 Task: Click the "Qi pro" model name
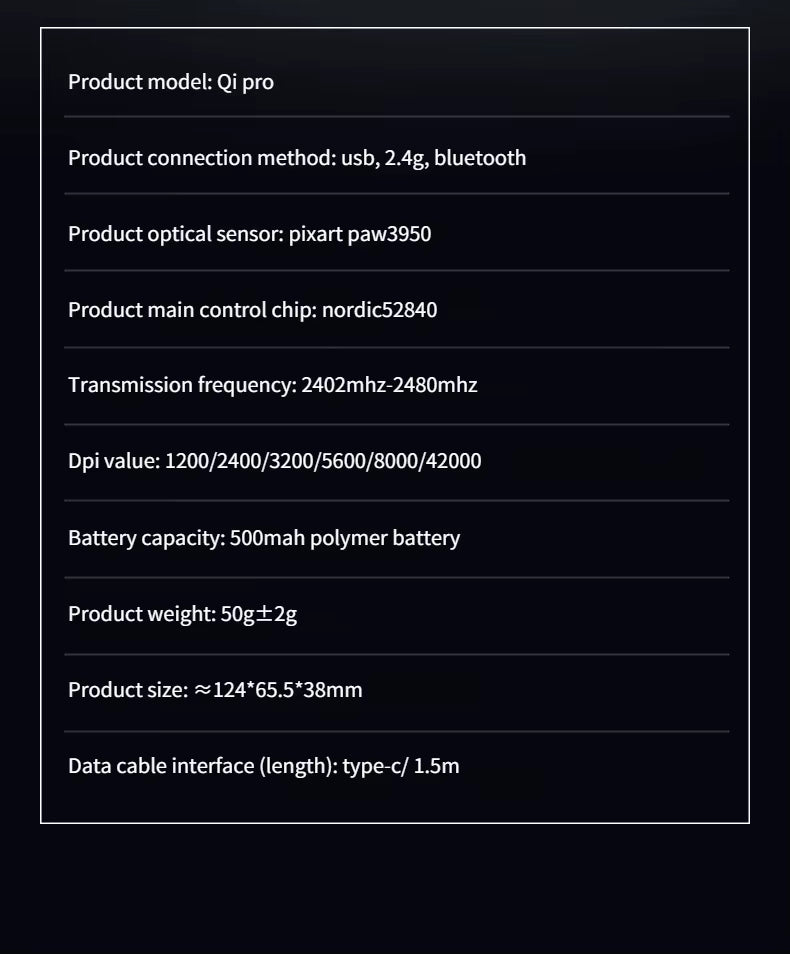(245, 82)
